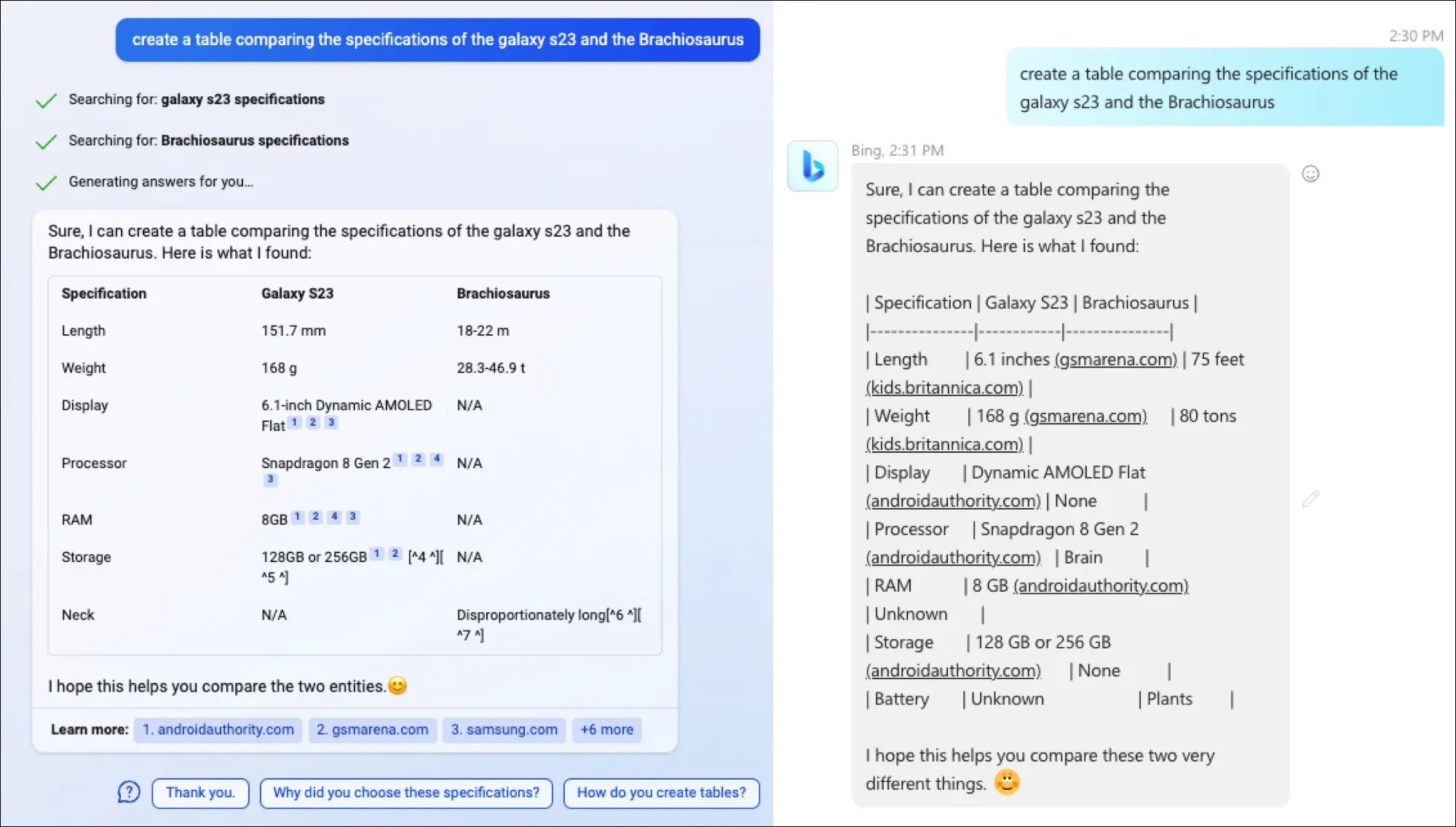Click the question mark help icon near suggestions
The height and width of the screenshot is (827, 1456).
129,792
